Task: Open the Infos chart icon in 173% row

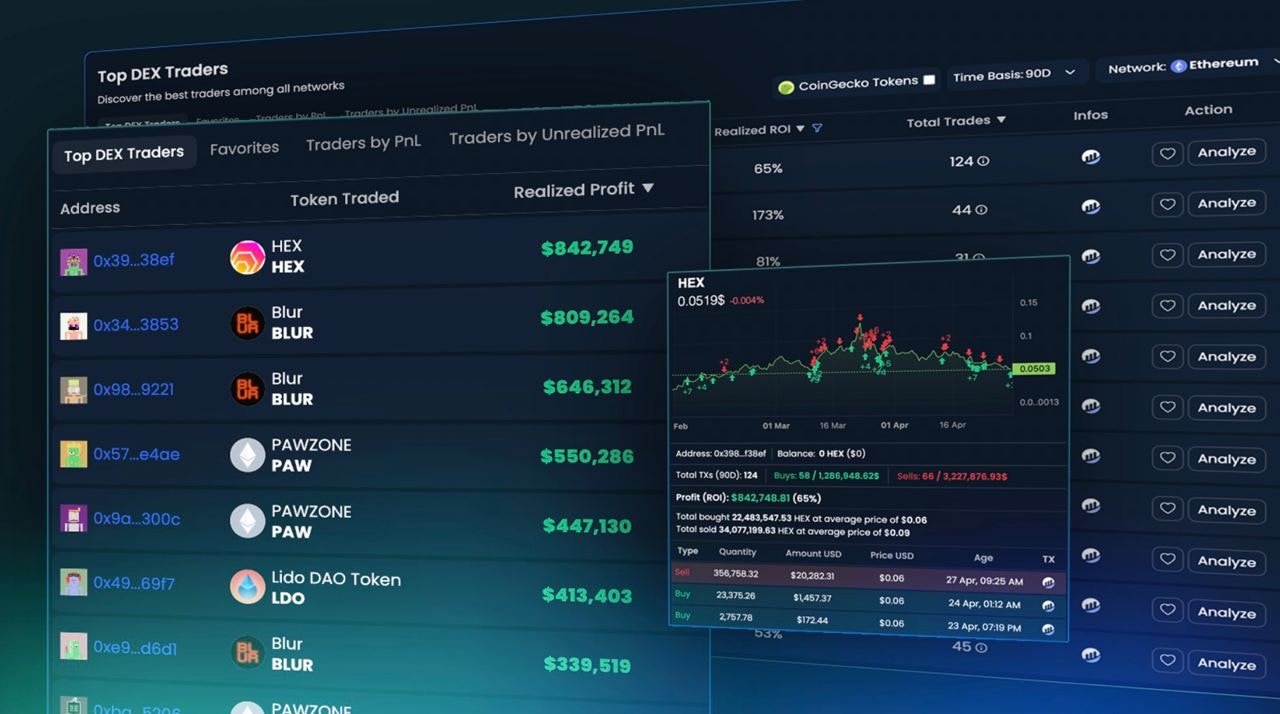Action: 1091,207
